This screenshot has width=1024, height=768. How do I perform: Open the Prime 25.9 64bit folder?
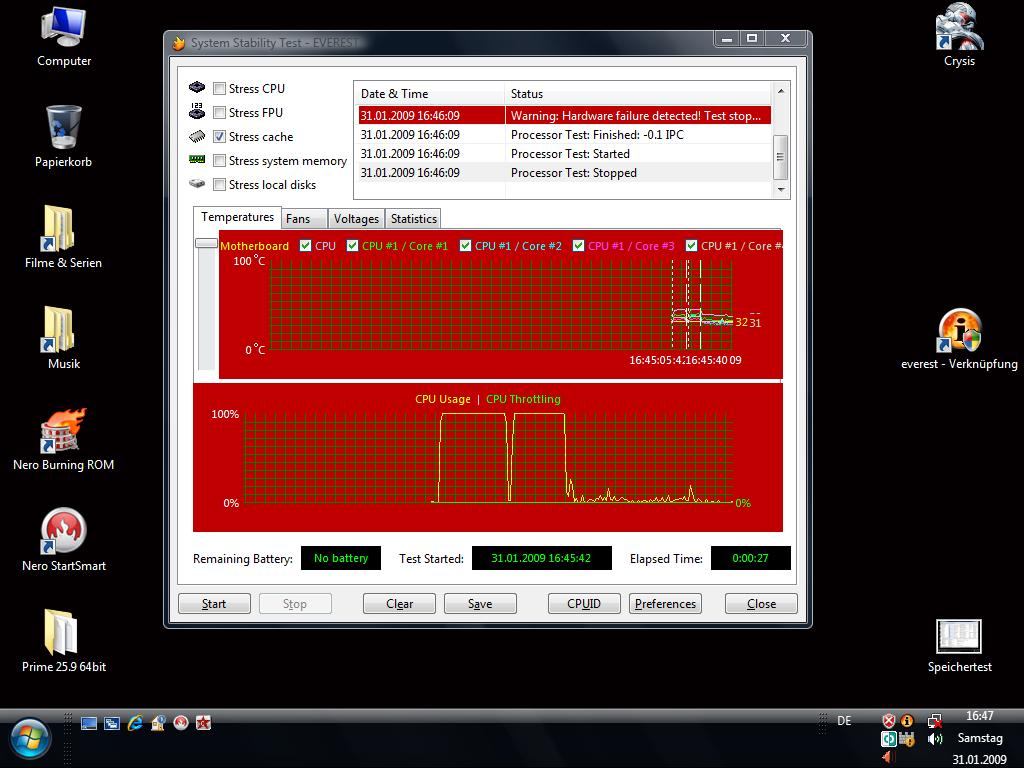click(63, 641)
